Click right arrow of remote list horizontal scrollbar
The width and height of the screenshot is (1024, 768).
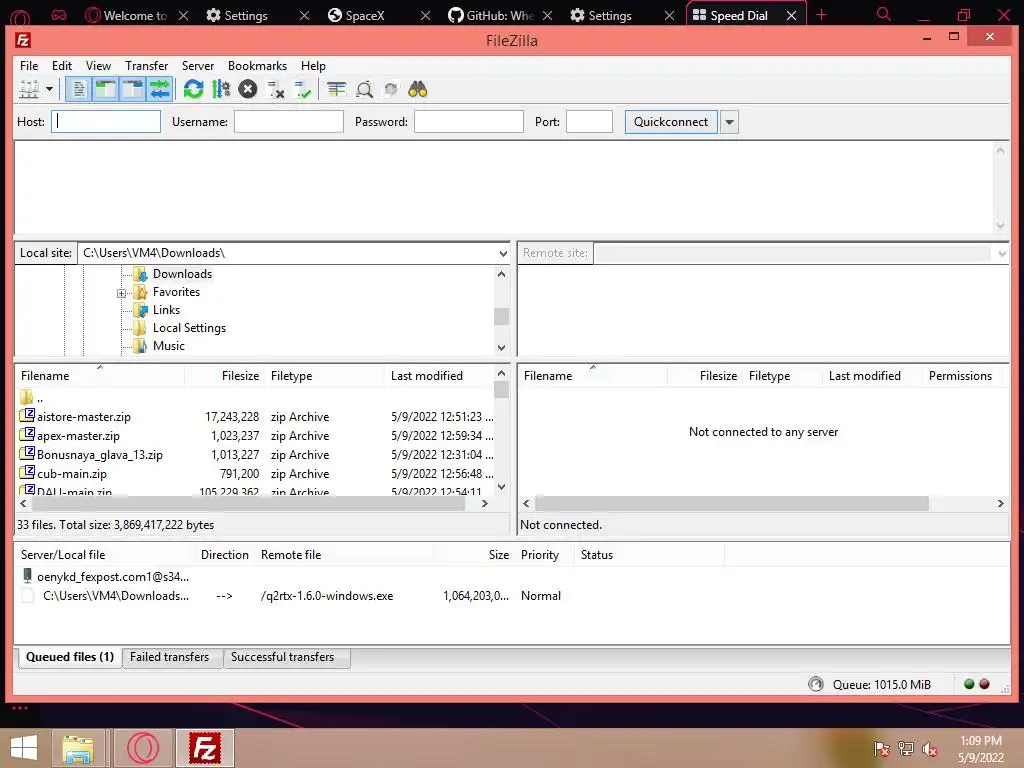pos(1000,504)
